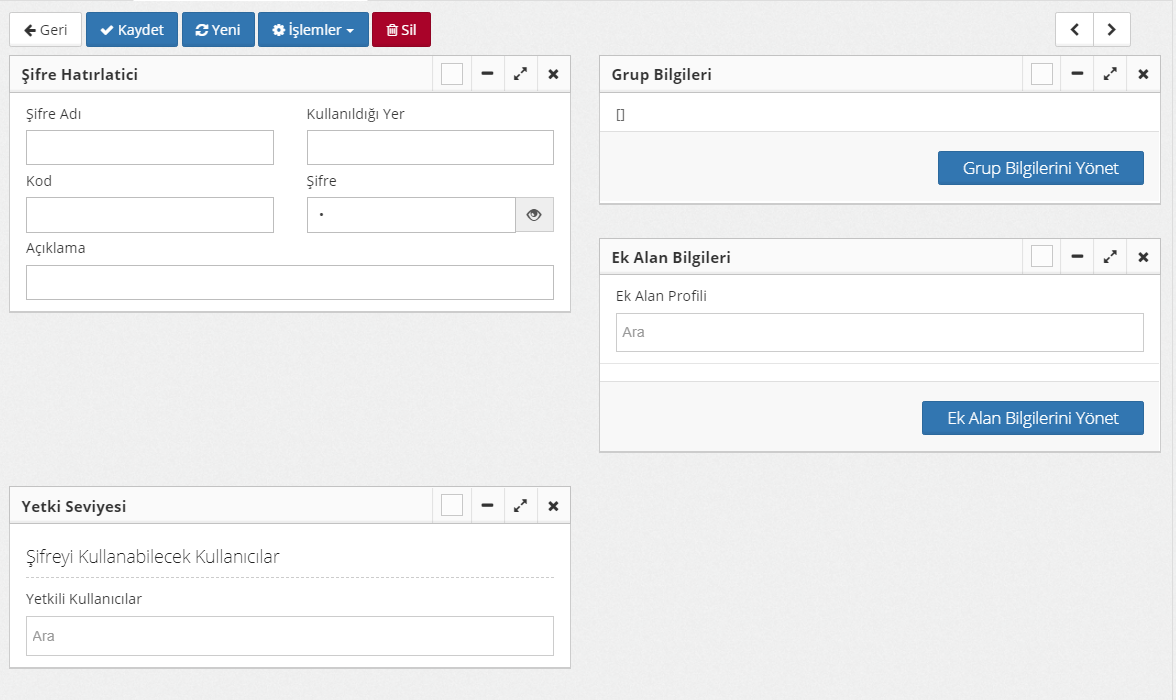Tick the Şifre Hatırlatici header checkbox

pyautogui.click(x=452, y=74)
